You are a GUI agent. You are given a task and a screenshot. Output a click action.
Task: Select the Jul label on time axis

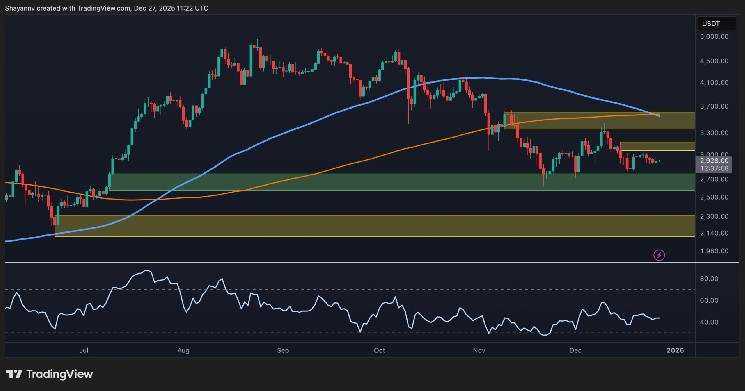click(84, 351)
